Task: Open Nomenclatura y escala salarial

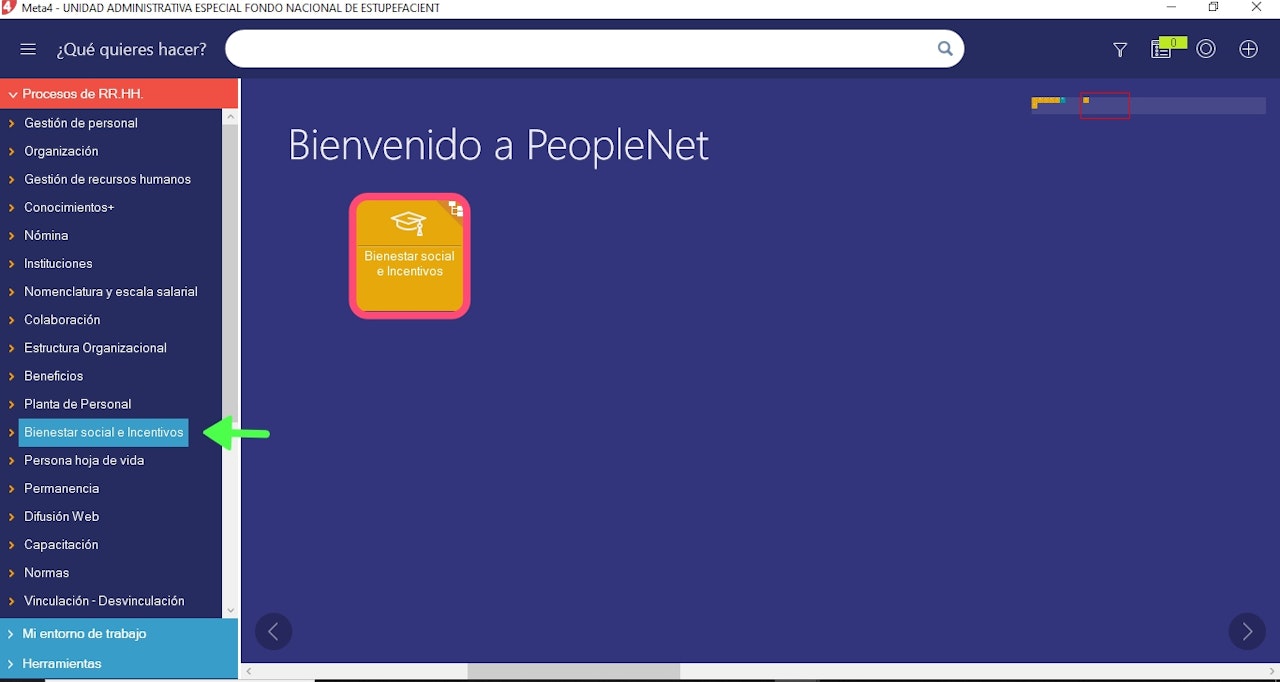Action: coord(111,291)
